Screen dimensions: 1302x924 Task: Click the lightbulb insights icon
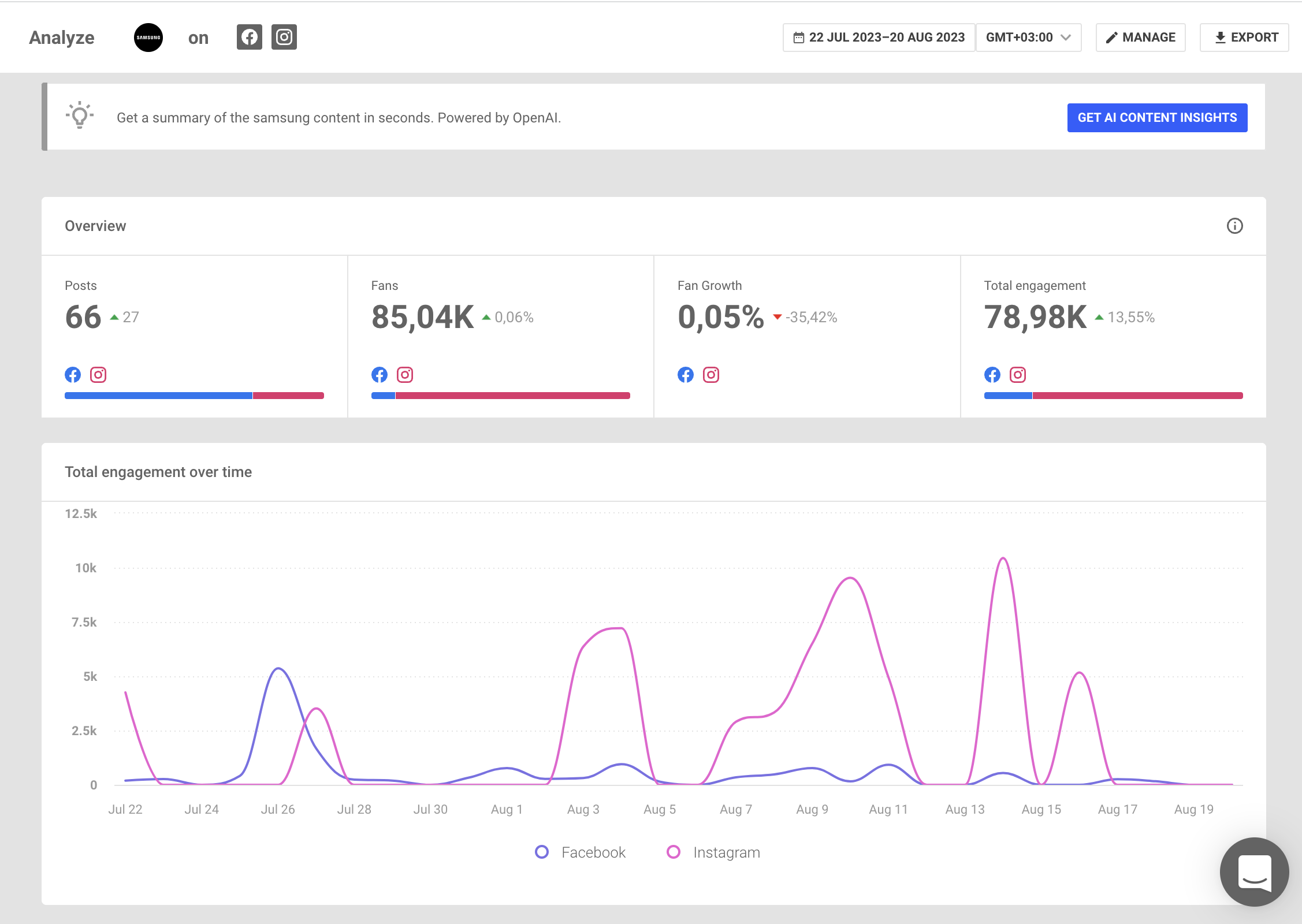[80, 115]
